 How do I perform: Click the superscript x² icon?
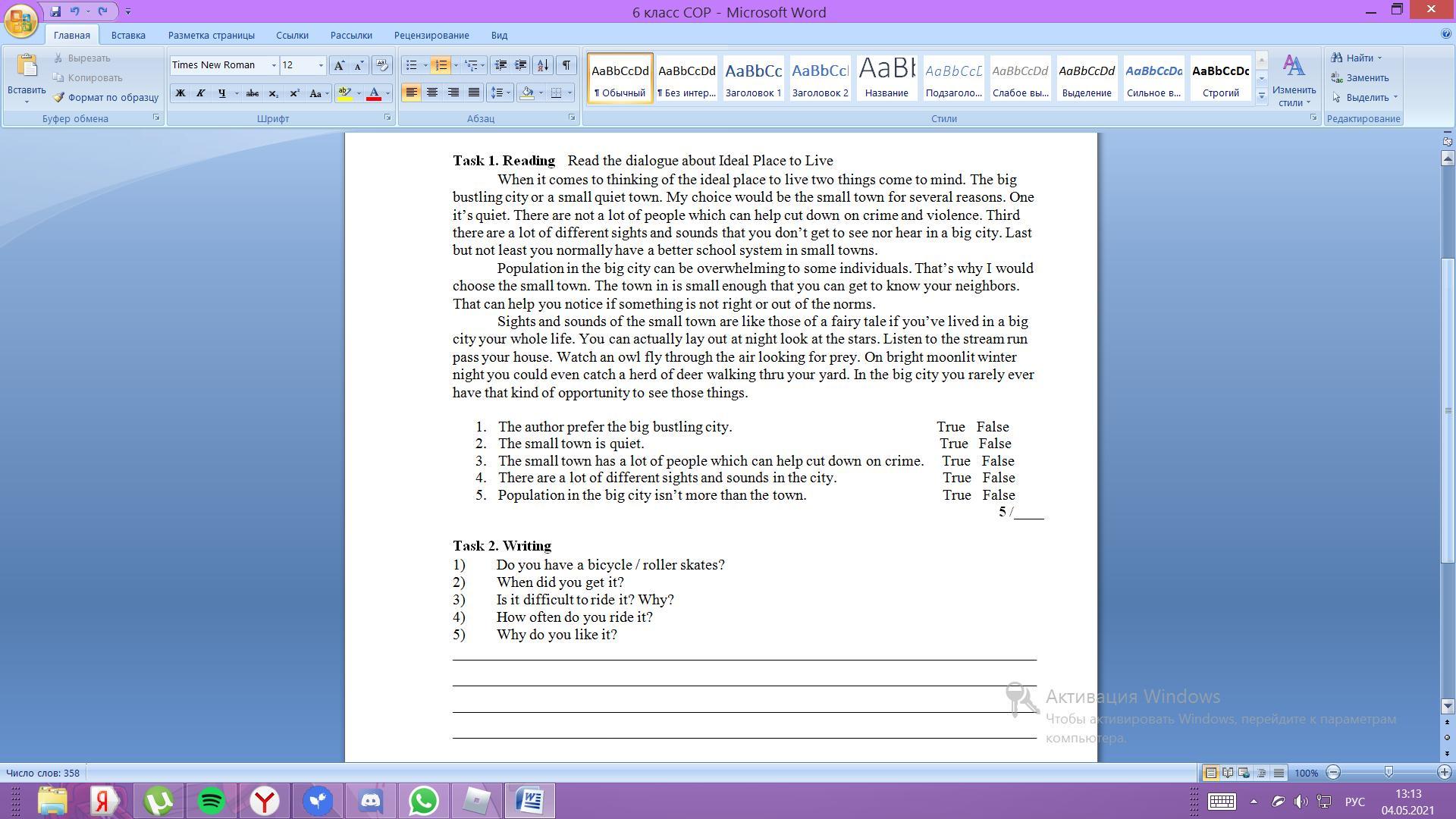click(x=294, y=93)
